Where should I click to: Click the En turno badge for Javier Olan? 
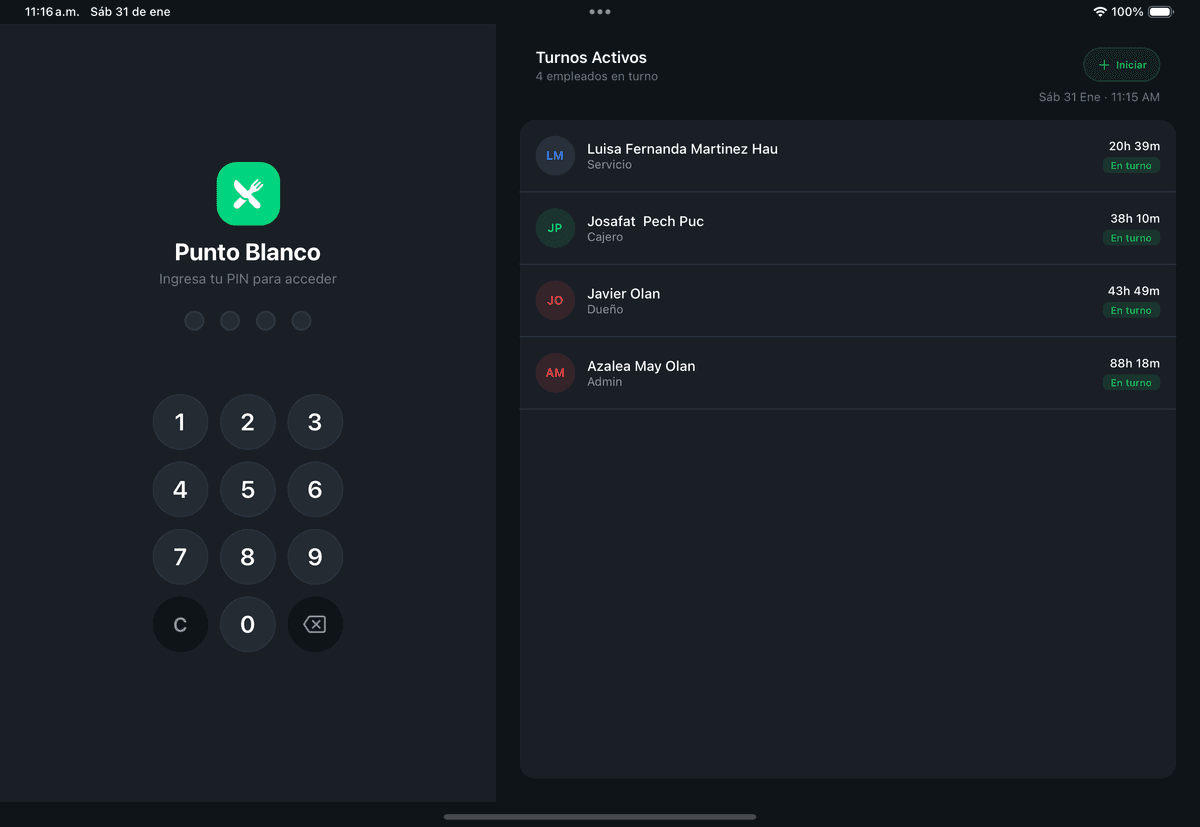pos(1131,311)
